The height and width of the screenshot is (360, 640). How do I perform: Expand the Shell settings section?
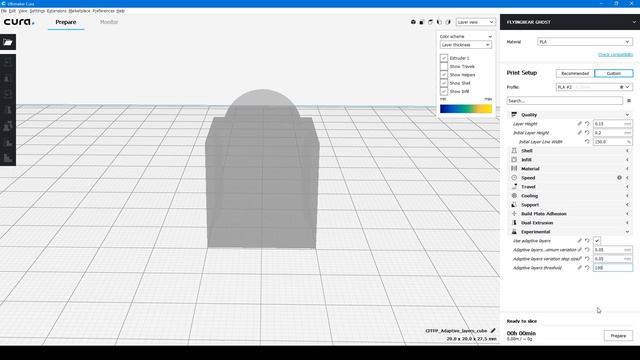(x=570, y=151)
